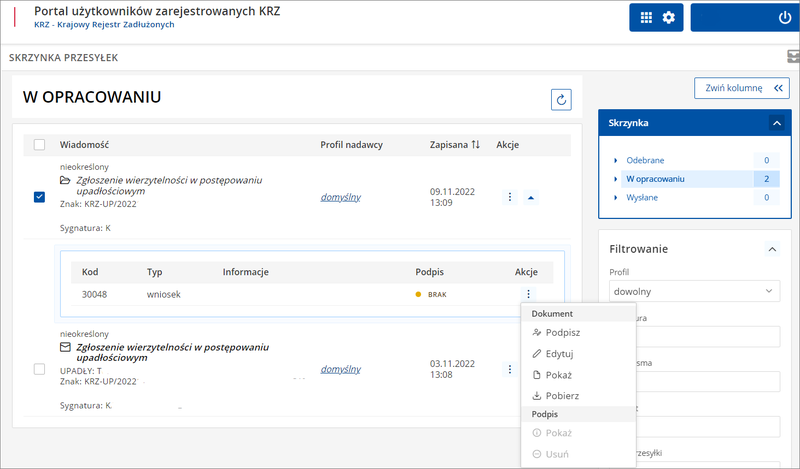Uncheck the first message checkbox
This screenshot has height=469, width=800.
click(40, 197)
